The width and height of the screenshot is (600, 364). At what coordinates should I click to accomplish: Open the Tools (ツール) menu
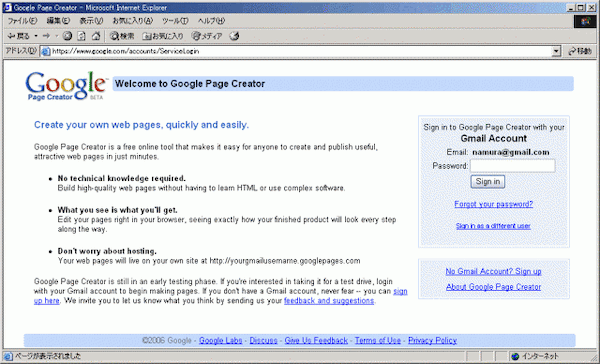[175, 21]
